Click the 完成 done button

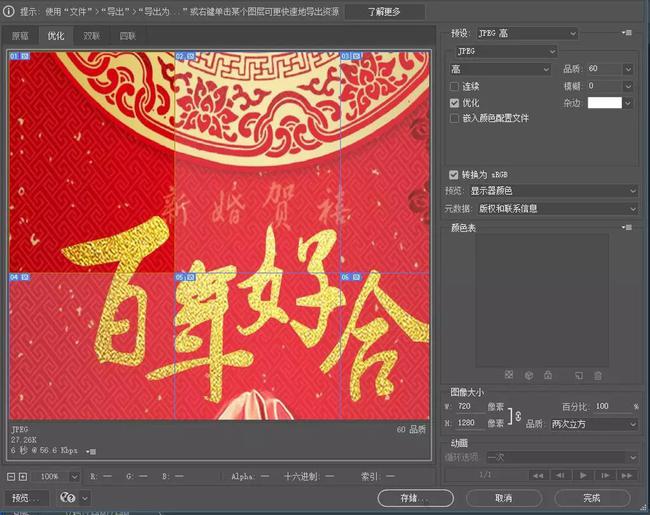[592, 498]
